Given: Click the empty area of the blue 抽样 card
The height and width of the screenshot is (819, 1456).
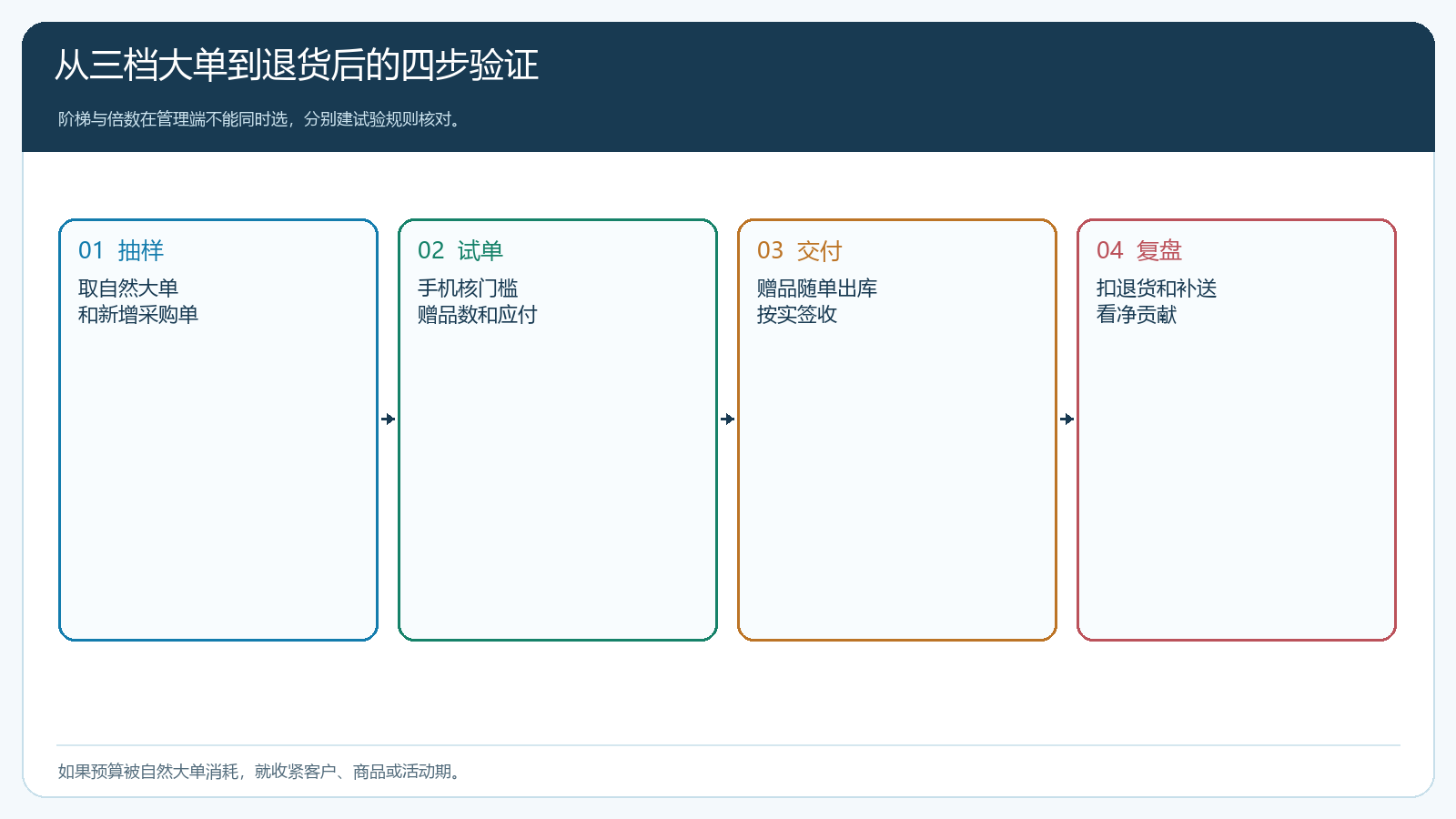Looking at the screenshot, I should [x=218, y=482].
